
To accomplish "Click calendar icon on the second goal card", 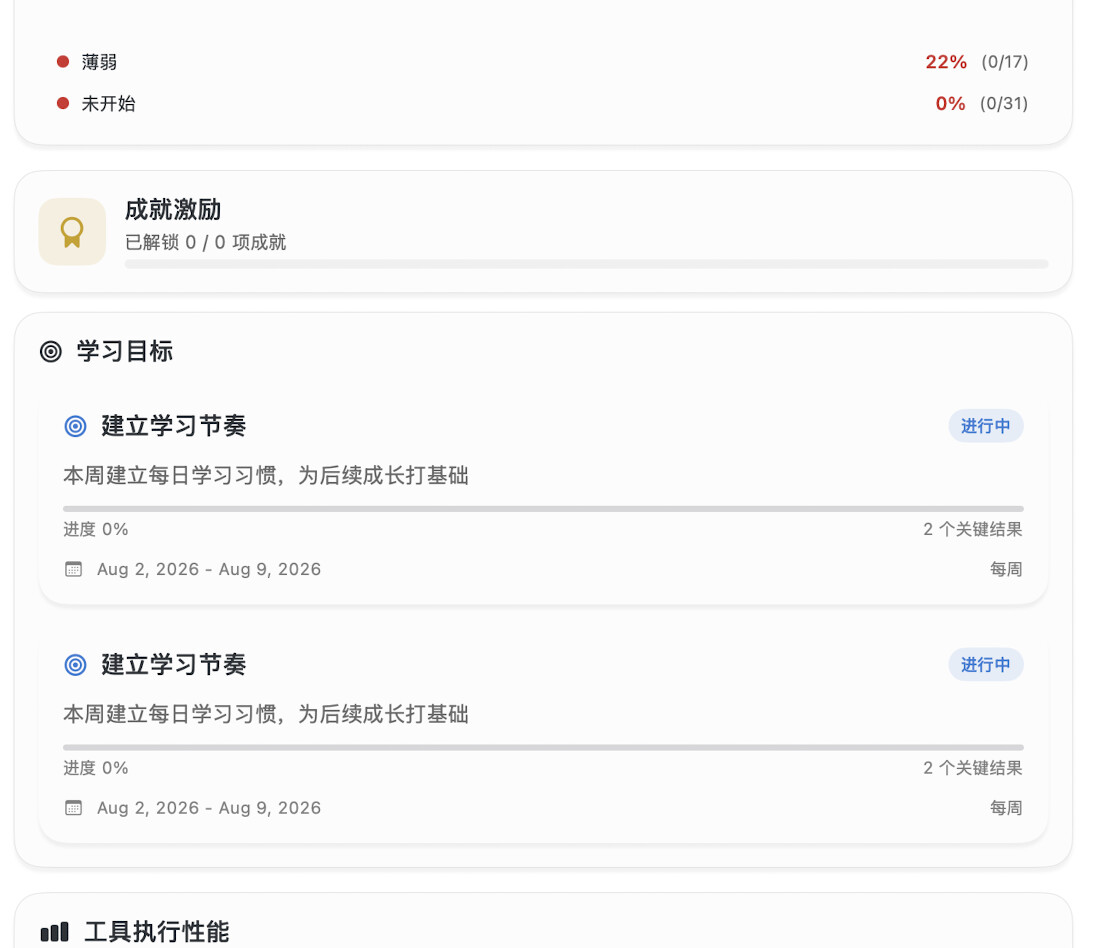I will point(73,808).
